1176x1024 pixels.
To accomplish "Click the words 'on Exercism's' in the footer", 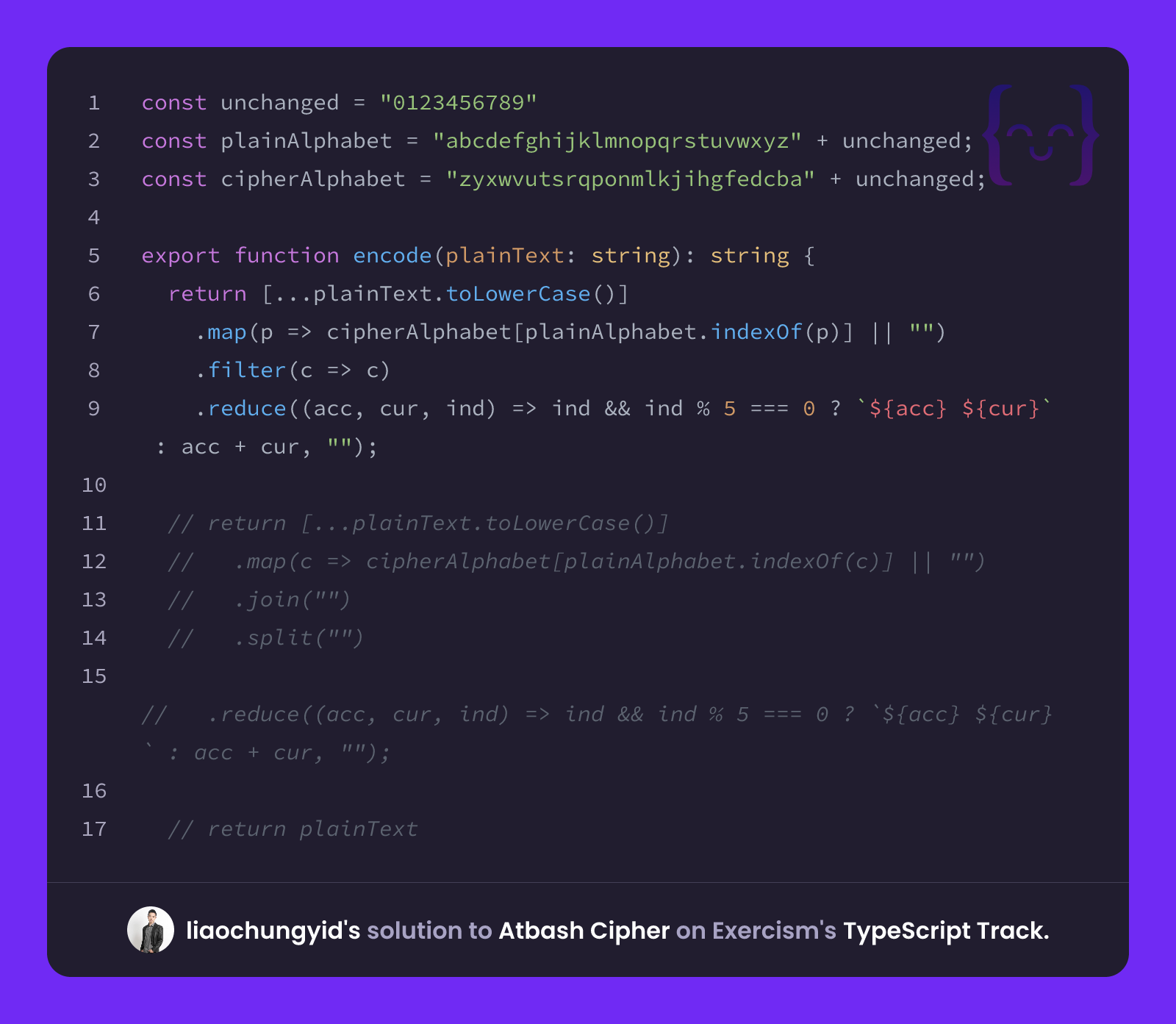I will coord(756,931).
